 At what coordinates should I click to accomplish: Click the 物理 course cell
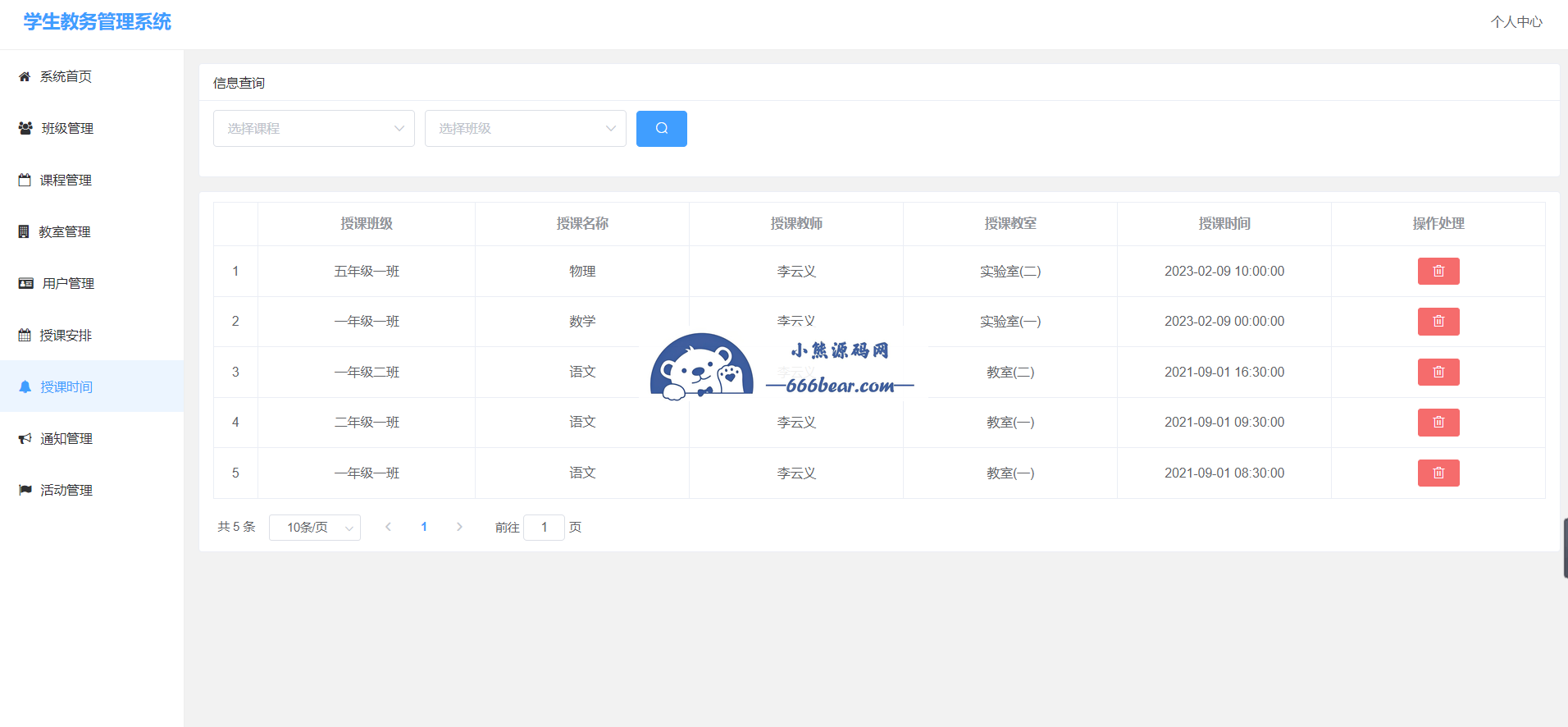click(582, 272)
